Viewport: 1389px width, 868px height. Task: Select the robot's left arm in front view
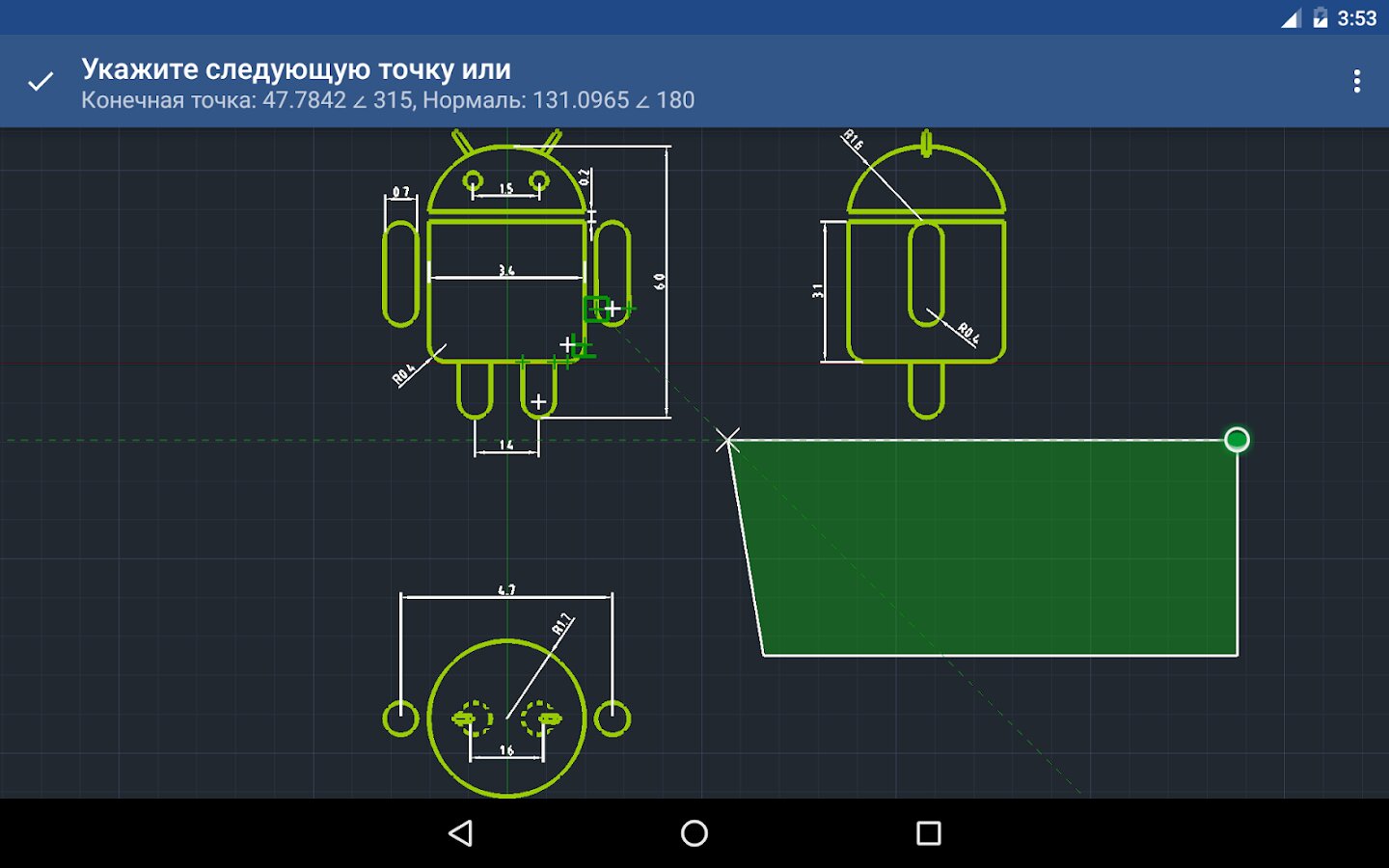(400, 274)
